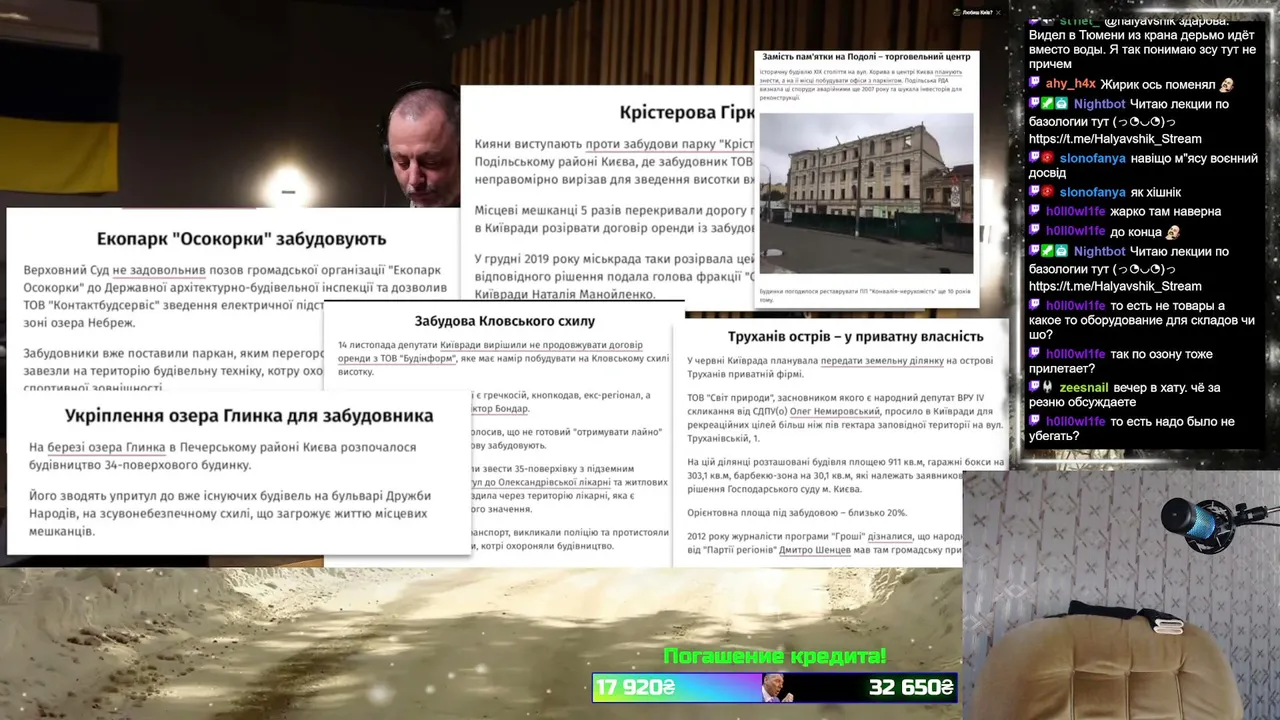
Task: Click the heading 'Замість пам'ятки на Подолі – торговельний центр'
Action: (x=866, y=57)
